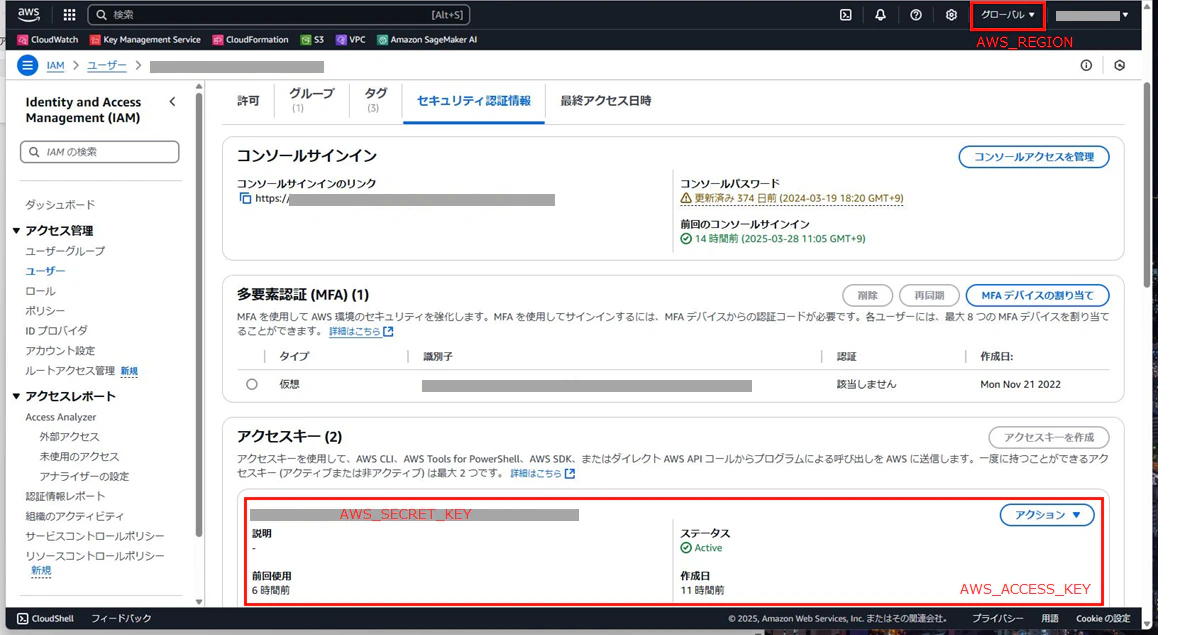
Task: Open the services grid menu icon
Action: 69,15
